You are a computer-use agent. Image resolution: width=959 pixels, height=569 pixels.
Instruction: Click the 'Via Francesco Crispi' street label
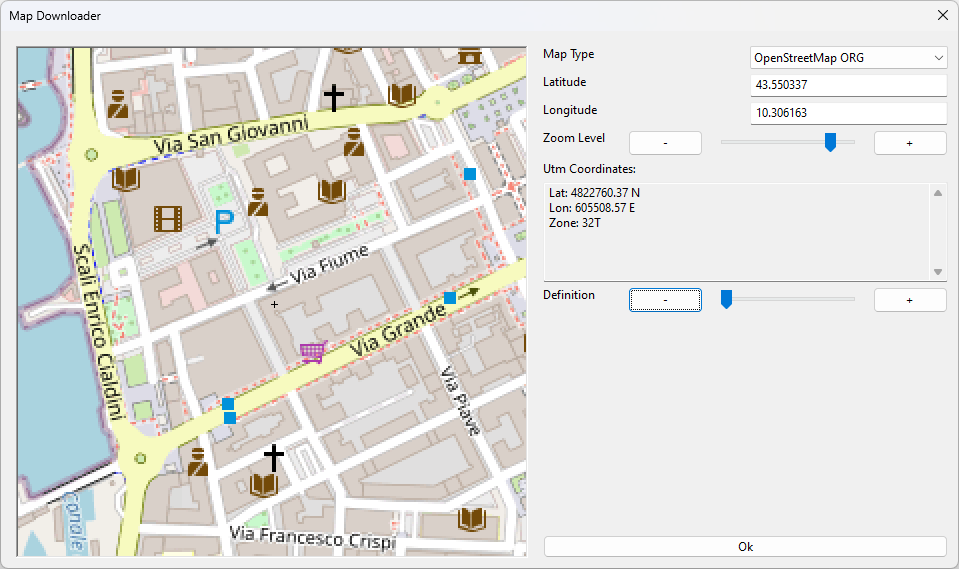pos(313,537)
